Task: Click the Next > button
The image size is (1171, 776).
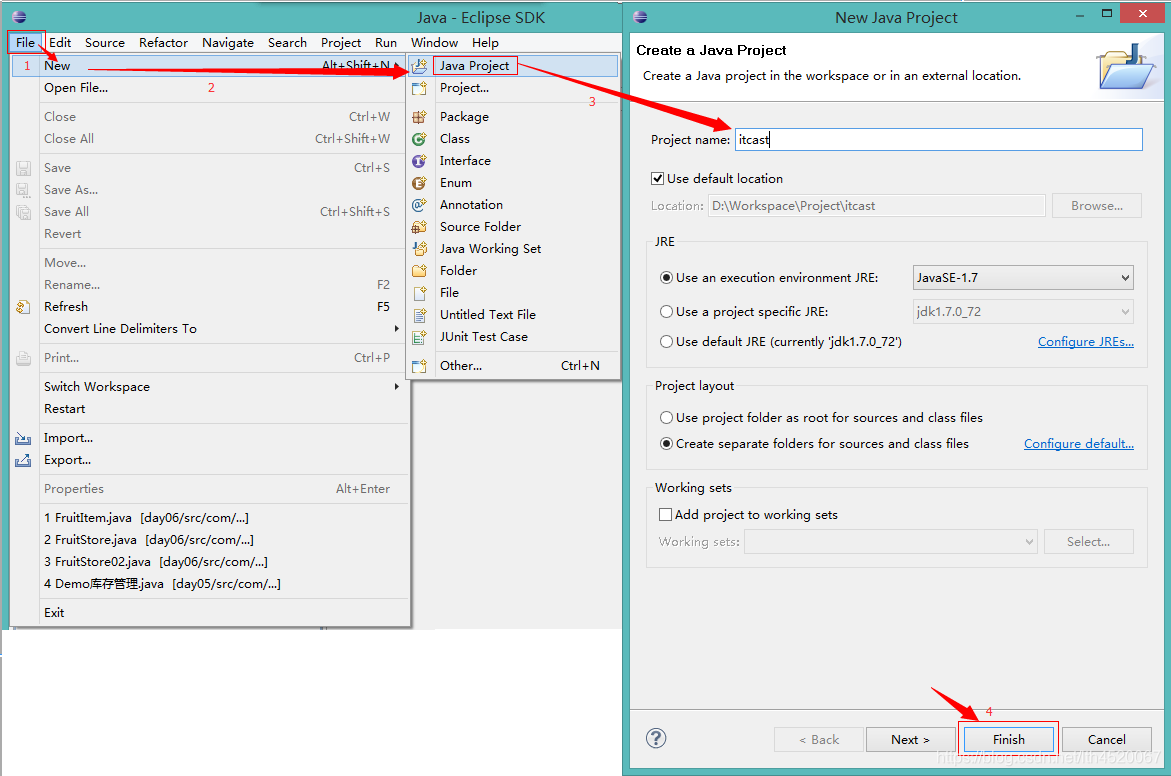Action: coord(910,739)
